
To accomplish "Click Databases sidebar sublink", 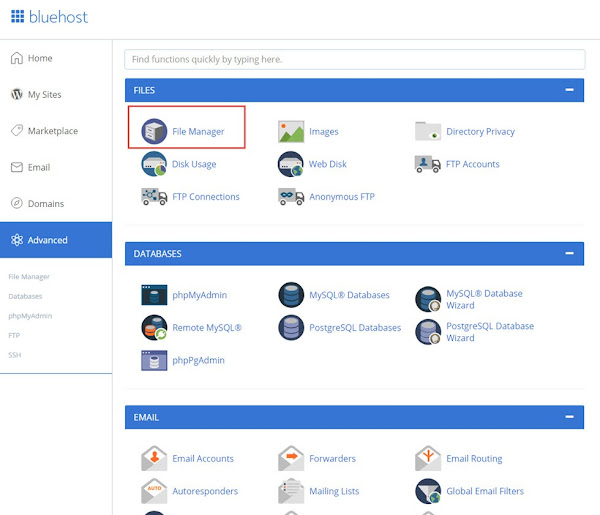I will pos(25,296).
